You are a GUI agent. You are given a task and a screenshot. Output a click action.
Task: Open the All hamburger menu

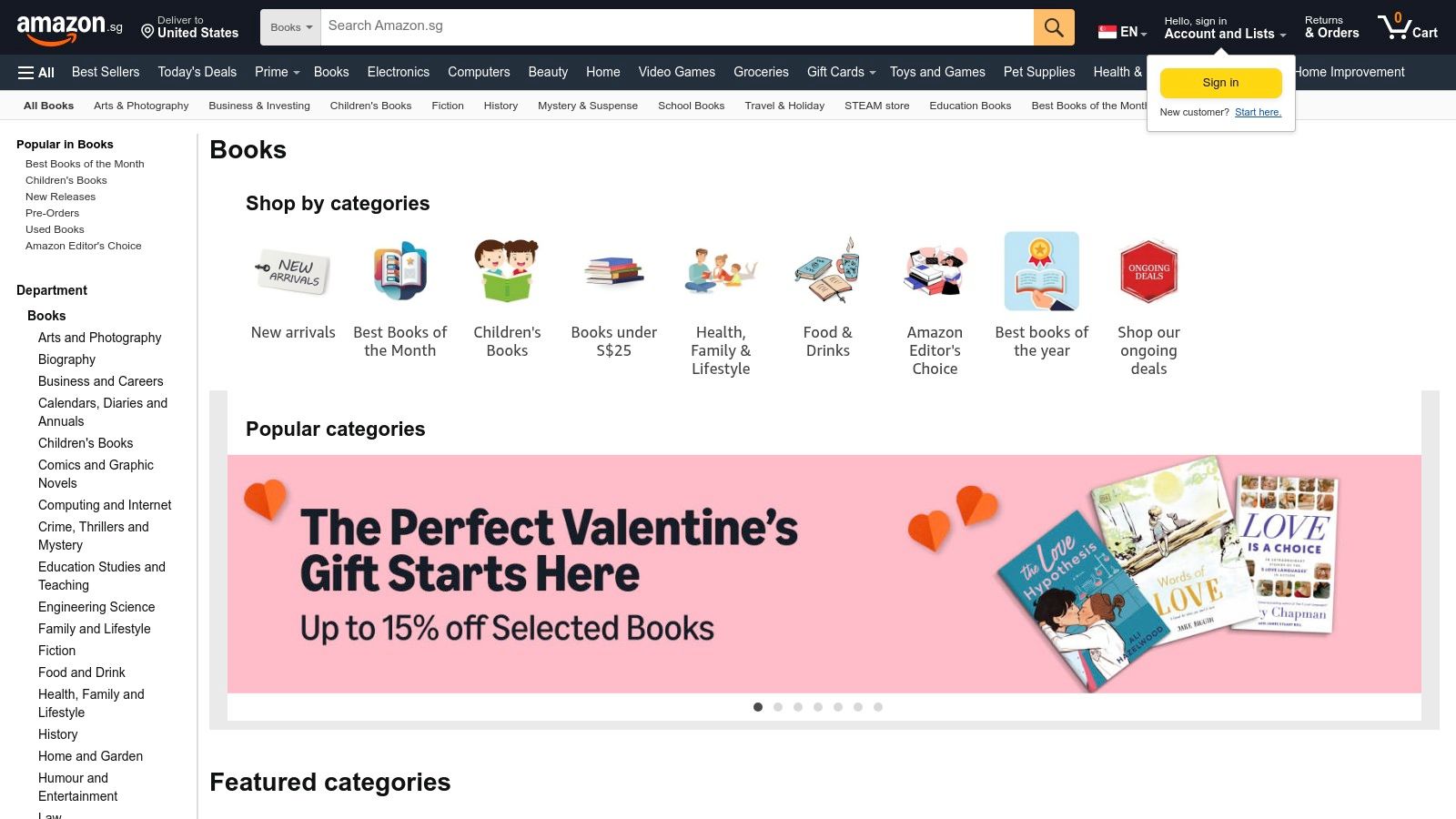click(35, 72)
